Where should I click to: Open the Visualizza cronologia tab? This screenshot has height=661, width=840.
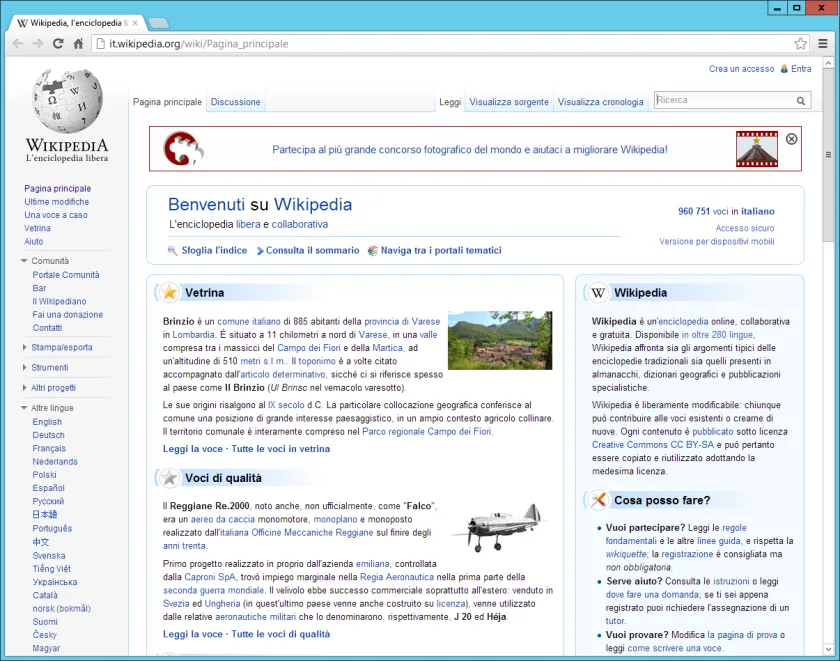coord(601,102)
